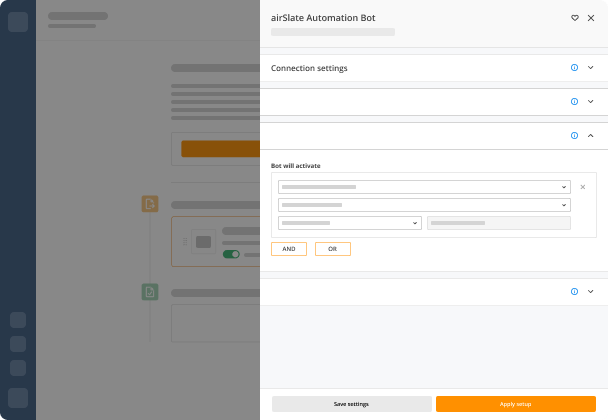Remove the condition with the X icon
The image size is (608, 420).
(582, 187)
